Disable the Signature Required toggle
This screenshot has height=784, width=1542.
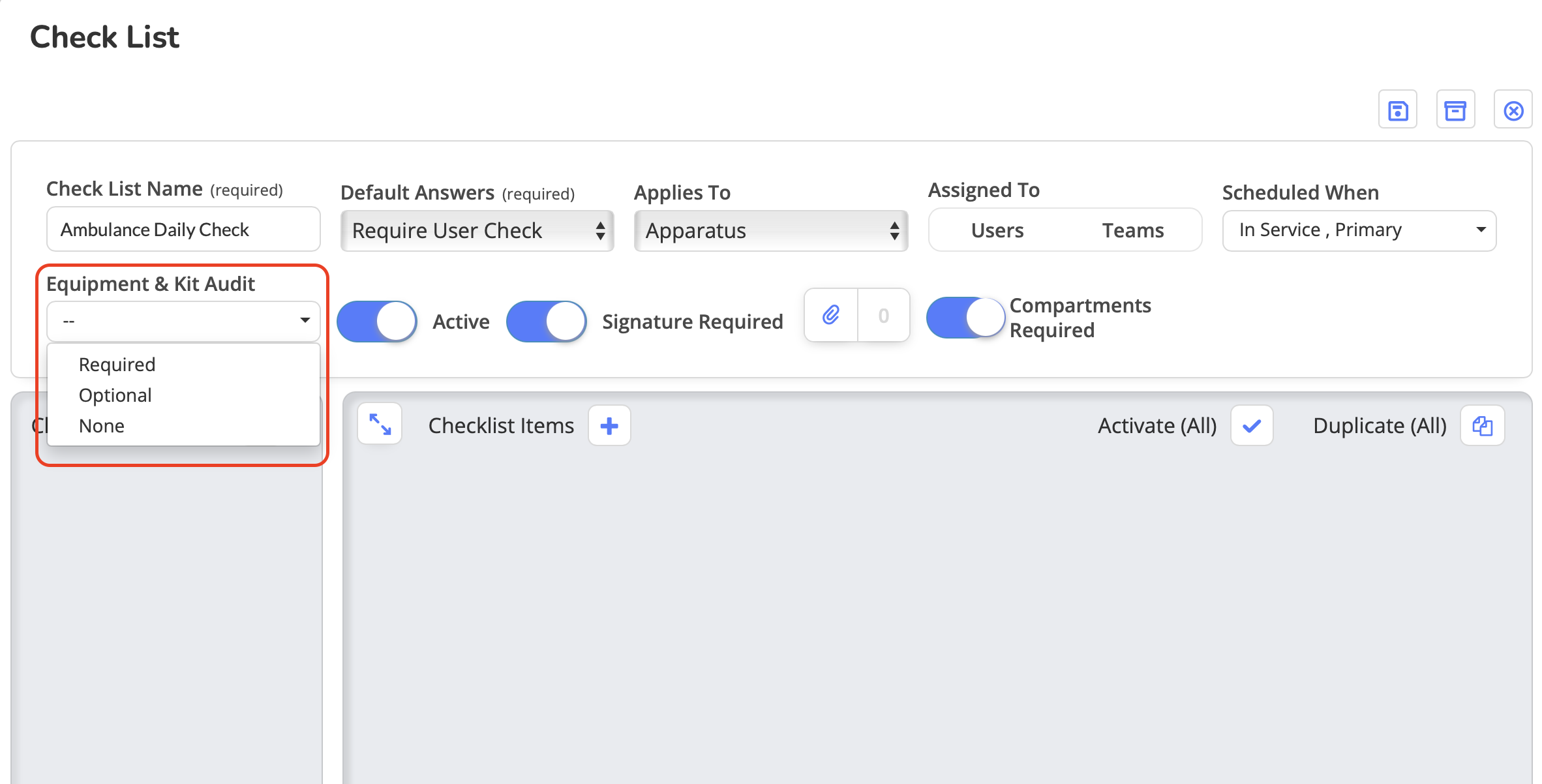tap(547, 322)
